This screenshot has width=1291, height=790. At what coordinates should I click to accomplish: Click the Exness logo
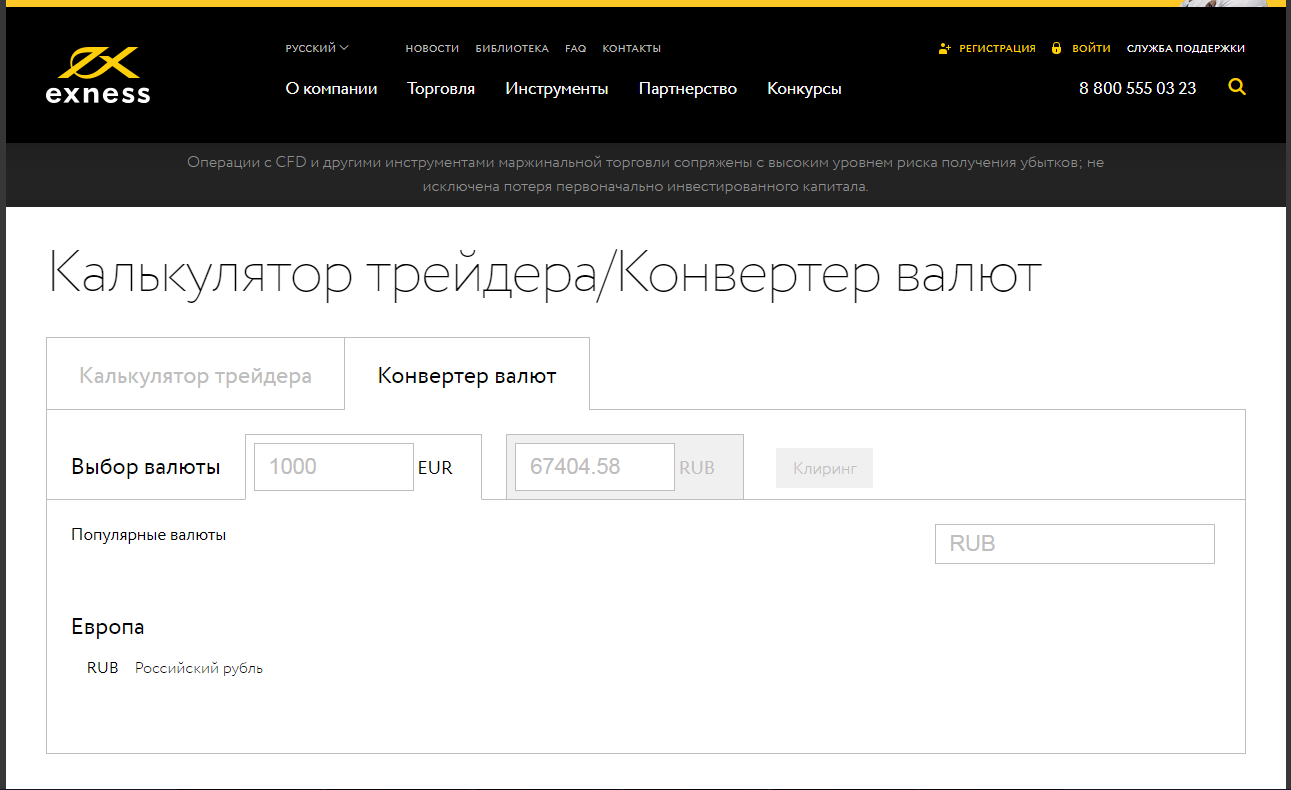point(98,76)
